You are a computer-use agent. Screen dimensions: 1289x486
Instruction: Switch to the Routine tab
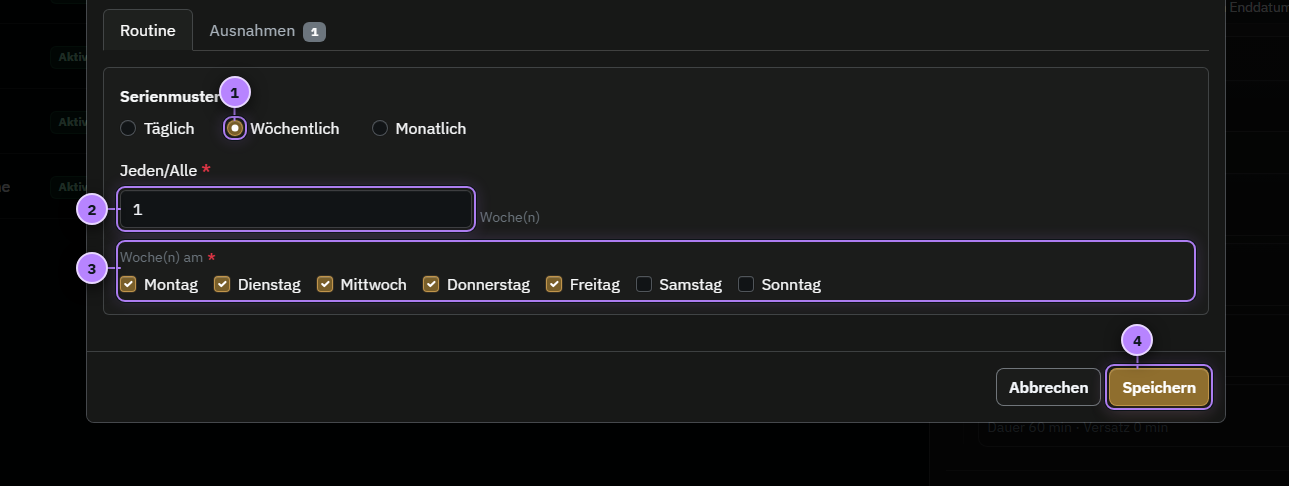pos(148,30)
